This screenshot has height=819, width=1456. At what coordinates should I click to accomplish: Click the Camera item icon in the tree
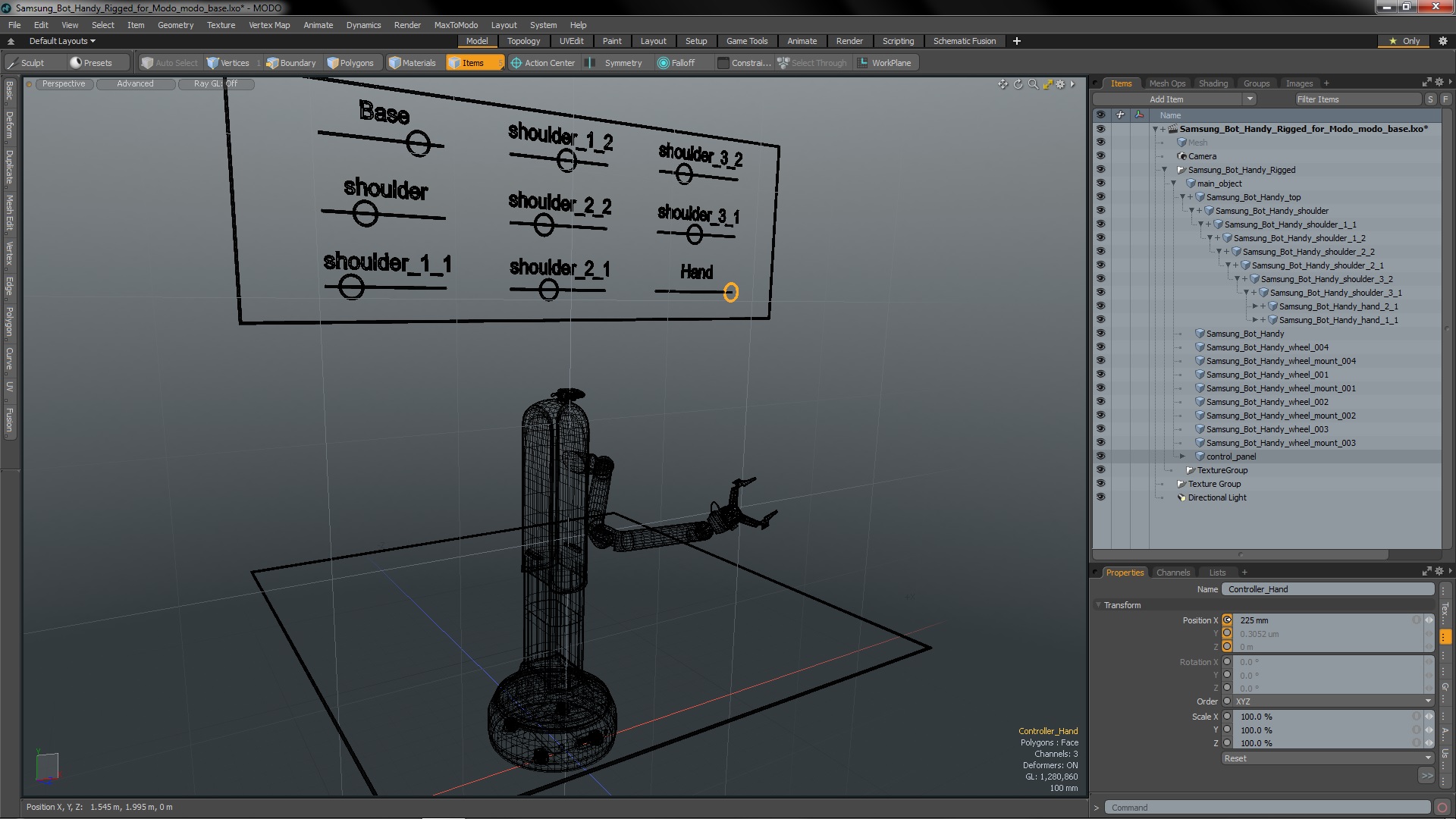pyautogui.click(x=1181, y=156)
